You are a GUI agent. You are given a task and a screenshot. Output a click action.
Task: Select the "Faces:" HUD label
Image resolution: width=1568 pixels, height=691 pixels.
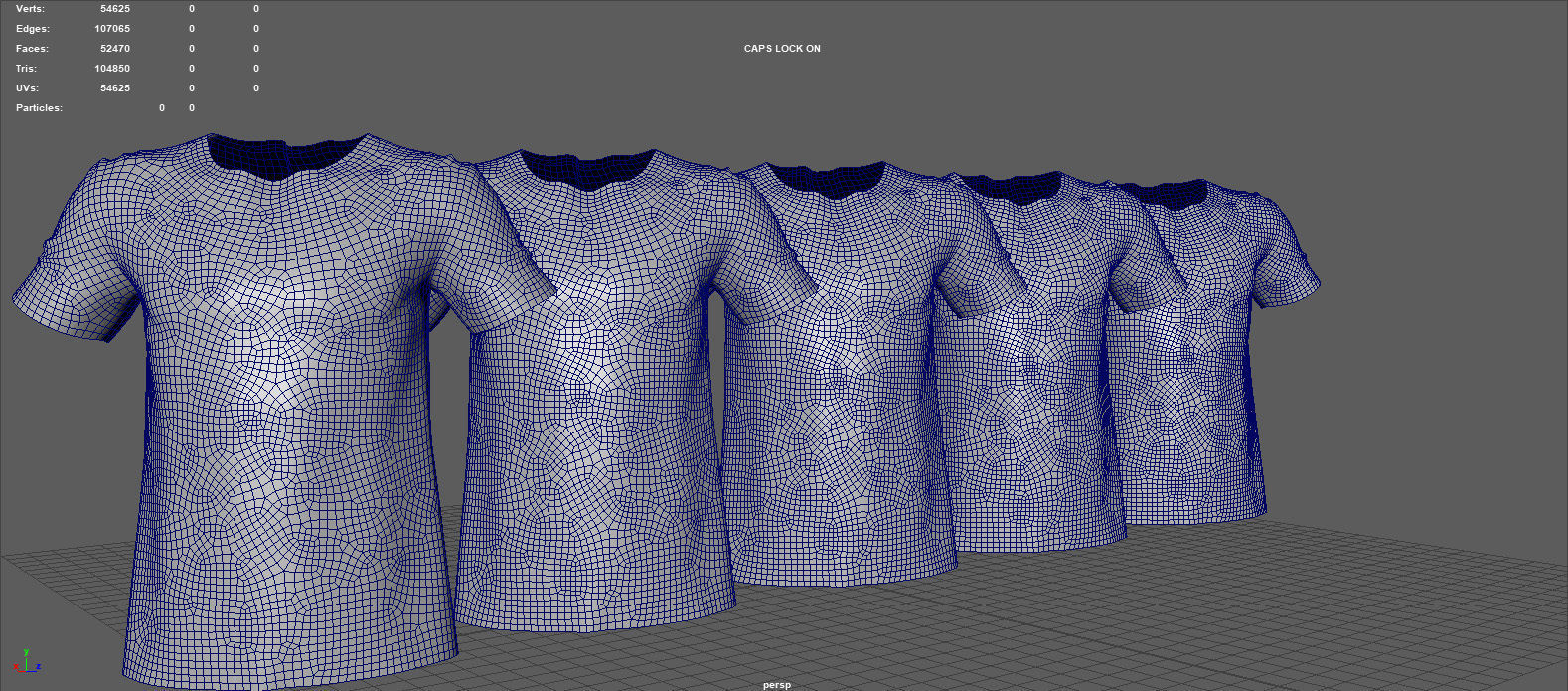point(32,49)
